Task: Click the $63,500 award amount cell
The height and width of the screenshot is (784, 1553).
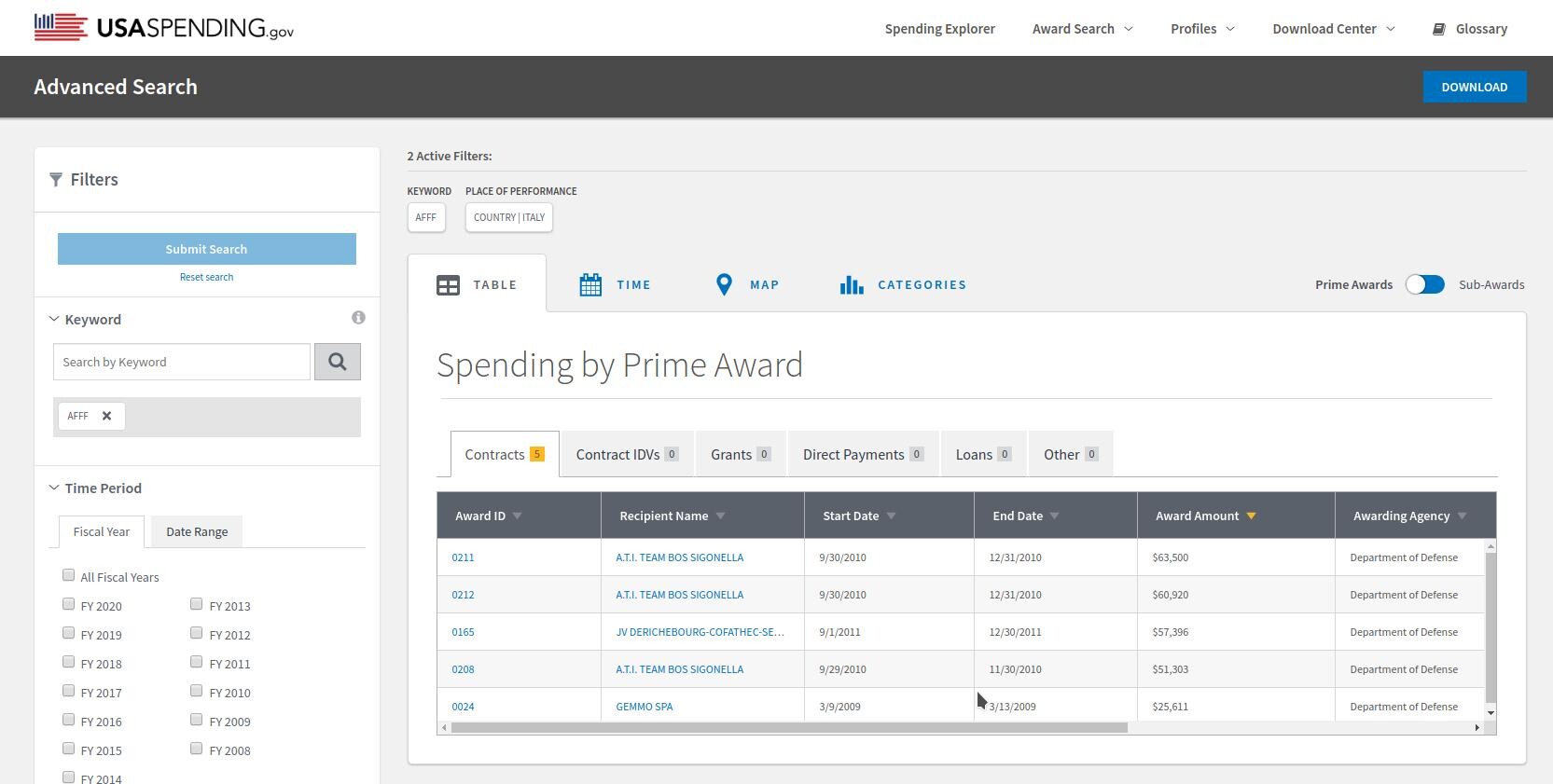Action: (1236, 557)
